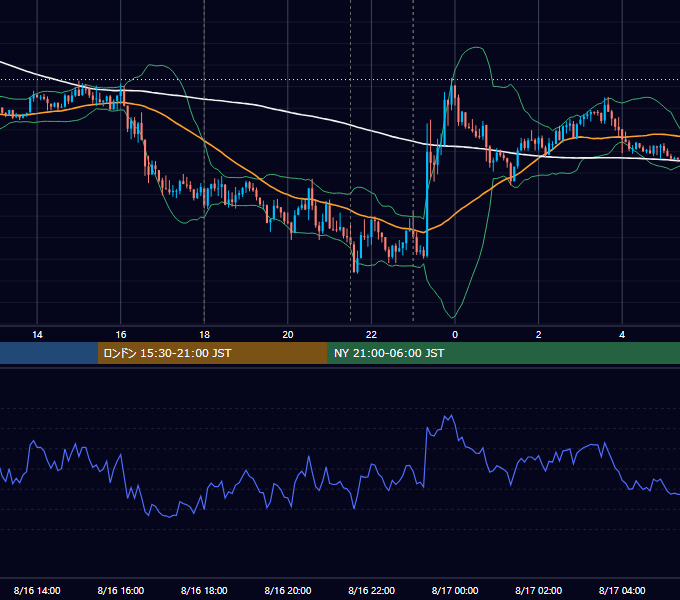The height and width of the screenshot is (600, 680).
Task: Click the 2 hour label on price chart axis
Action: coord(539,335)
